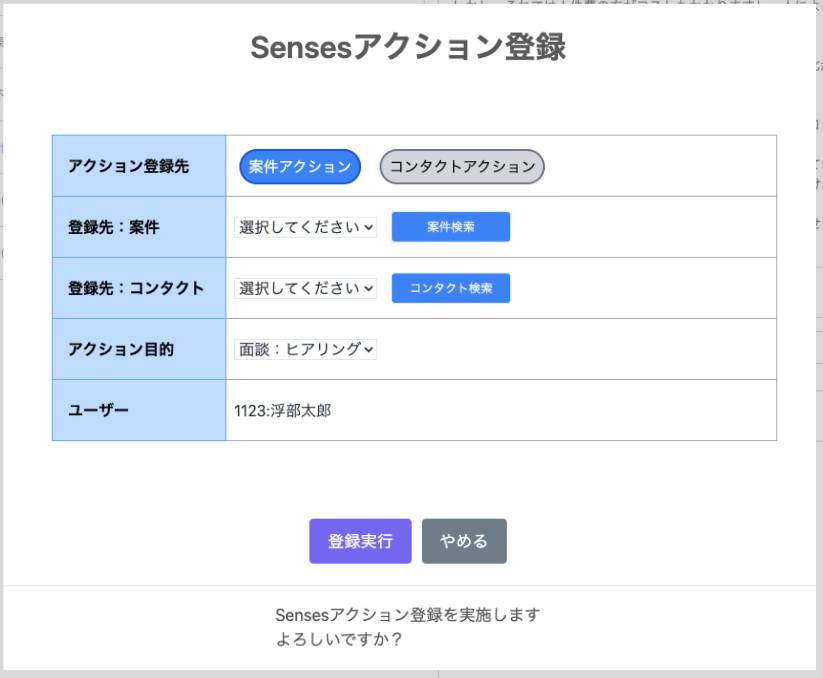This screenshot has width=823, height=678.
Task: Click the 登録先:案件 label cell
Action: [139, 227]
